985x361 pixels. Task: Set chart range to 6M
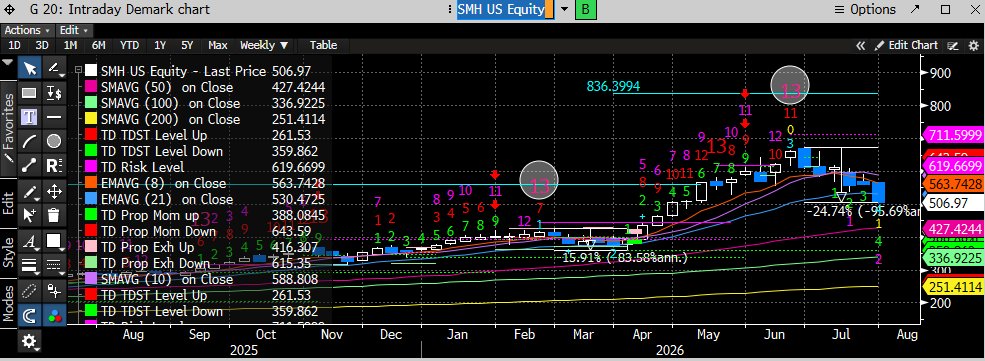pyautogui.click(x=98, y=45)
